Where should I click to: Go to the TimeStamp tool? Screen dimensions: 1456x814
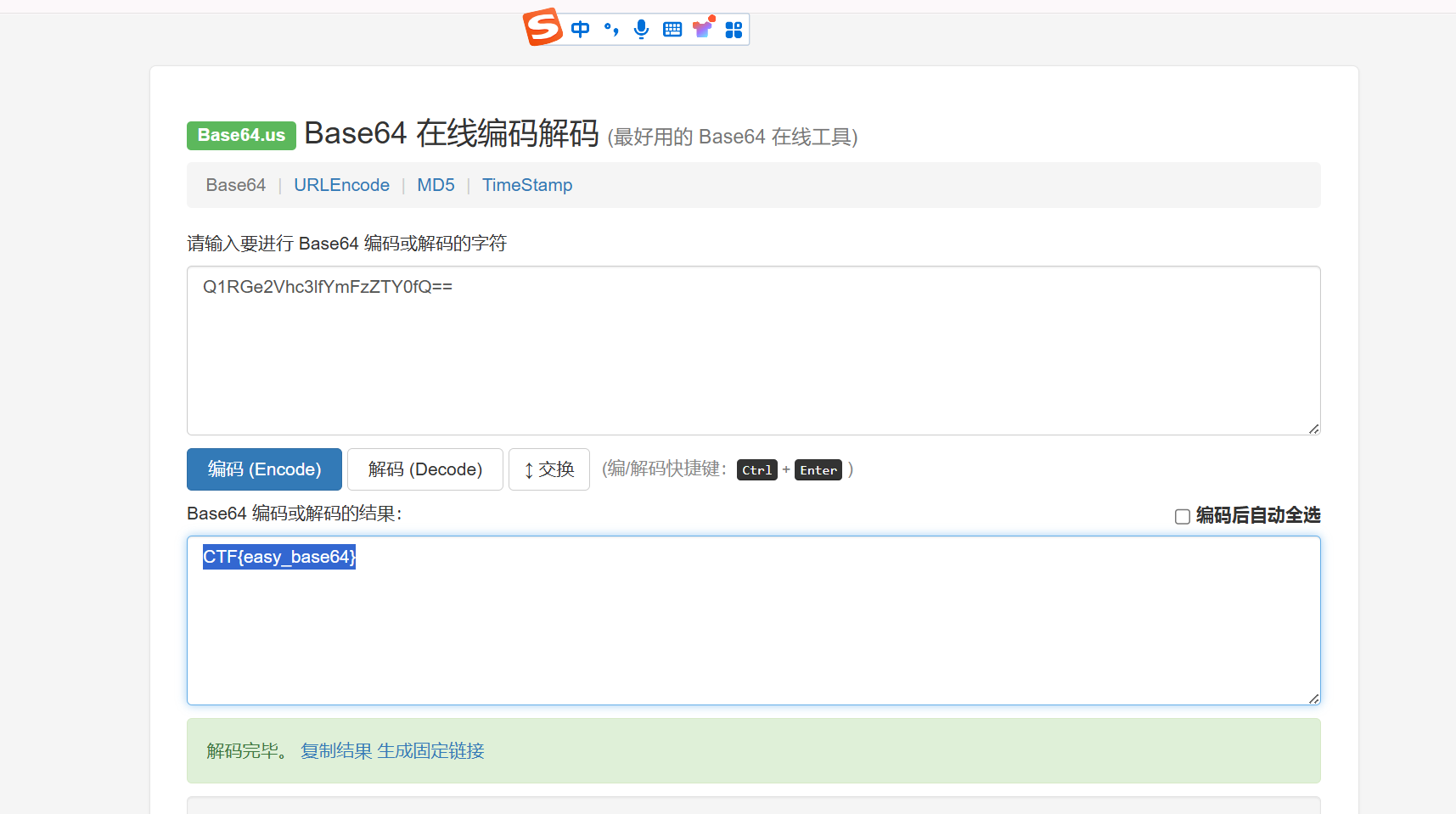pos(527,185)
